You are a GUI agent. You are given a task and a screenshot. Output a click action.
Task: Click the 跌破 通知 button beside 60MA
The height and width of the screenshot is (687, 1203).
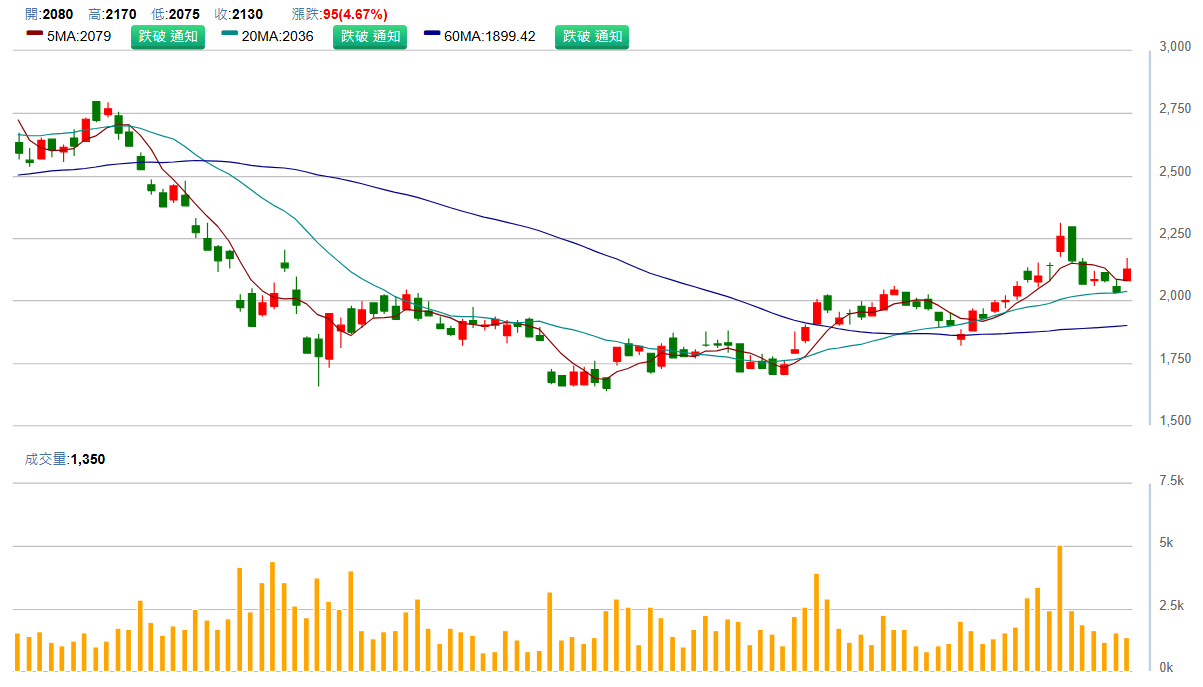[x=592, y=37]
